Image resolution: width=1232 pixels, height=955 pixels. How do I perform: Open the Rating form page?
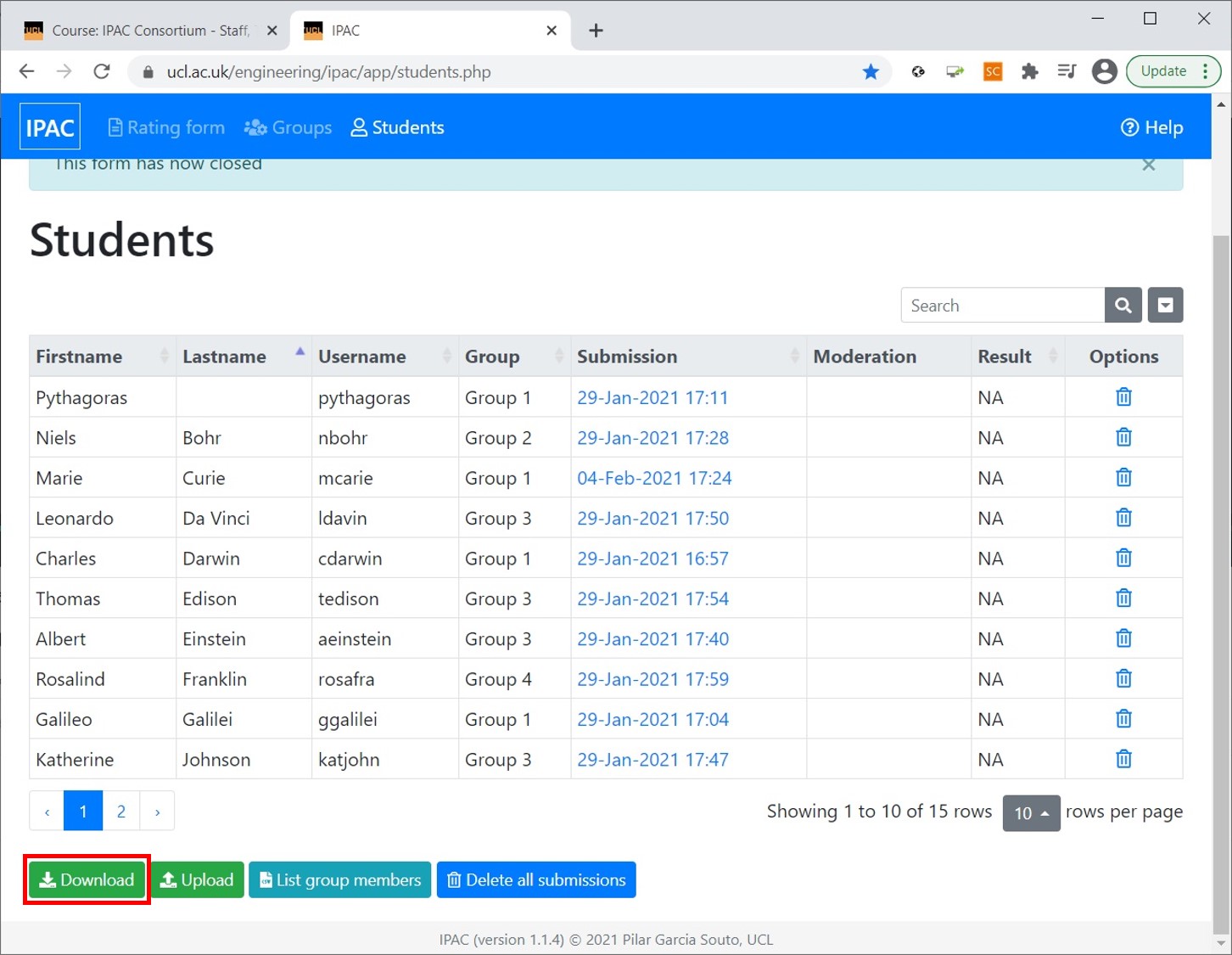click(x=166, y=127)
